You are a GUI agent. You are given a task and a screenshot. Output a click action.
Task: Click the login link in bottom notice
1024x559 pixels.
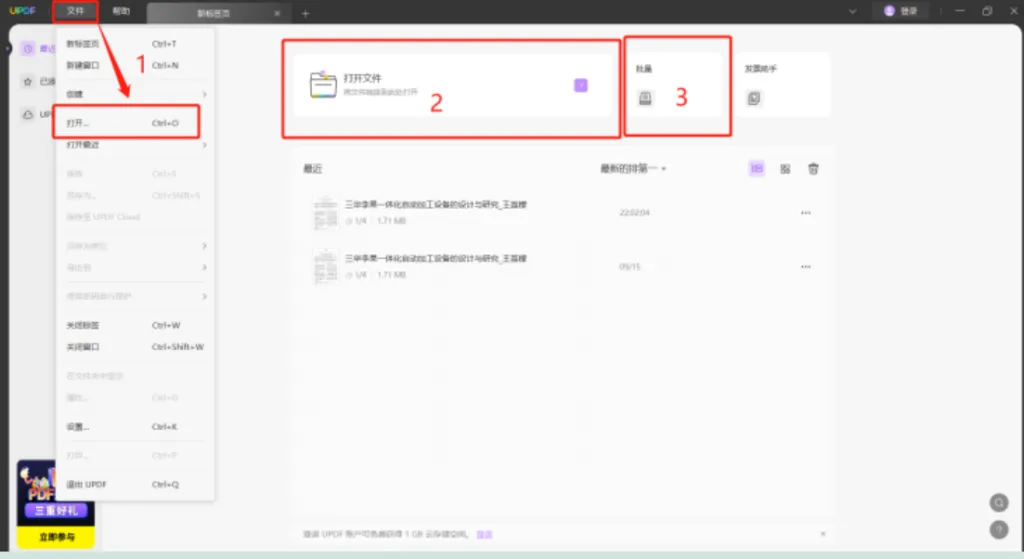[484, 534]
